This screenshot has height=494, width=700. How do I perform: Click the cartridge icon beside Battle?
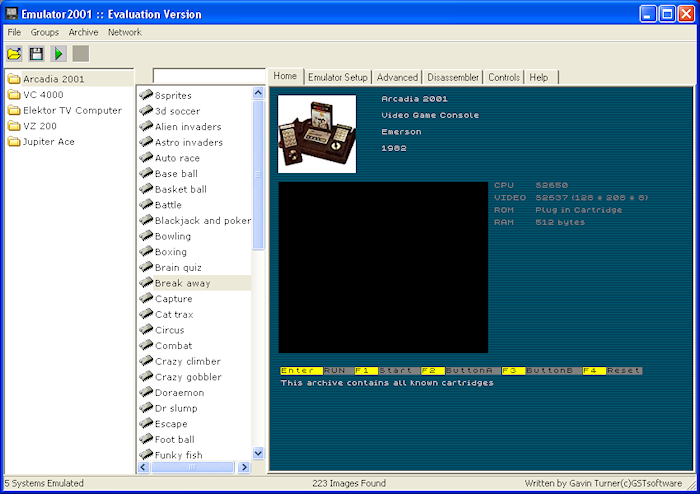point(146,204)
